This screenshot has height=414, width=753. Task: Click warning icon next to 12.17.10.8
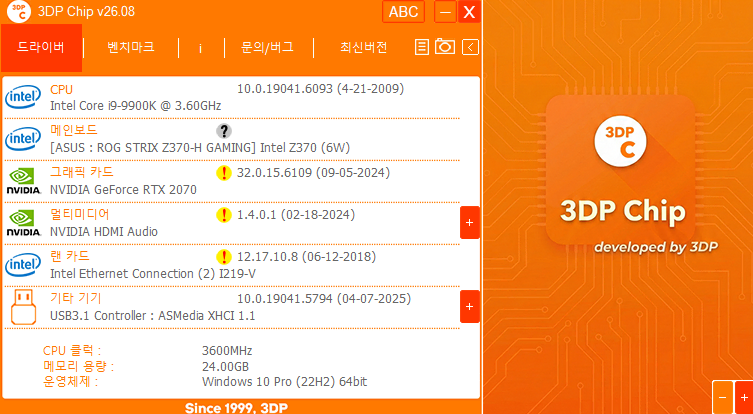pos(224,257)
